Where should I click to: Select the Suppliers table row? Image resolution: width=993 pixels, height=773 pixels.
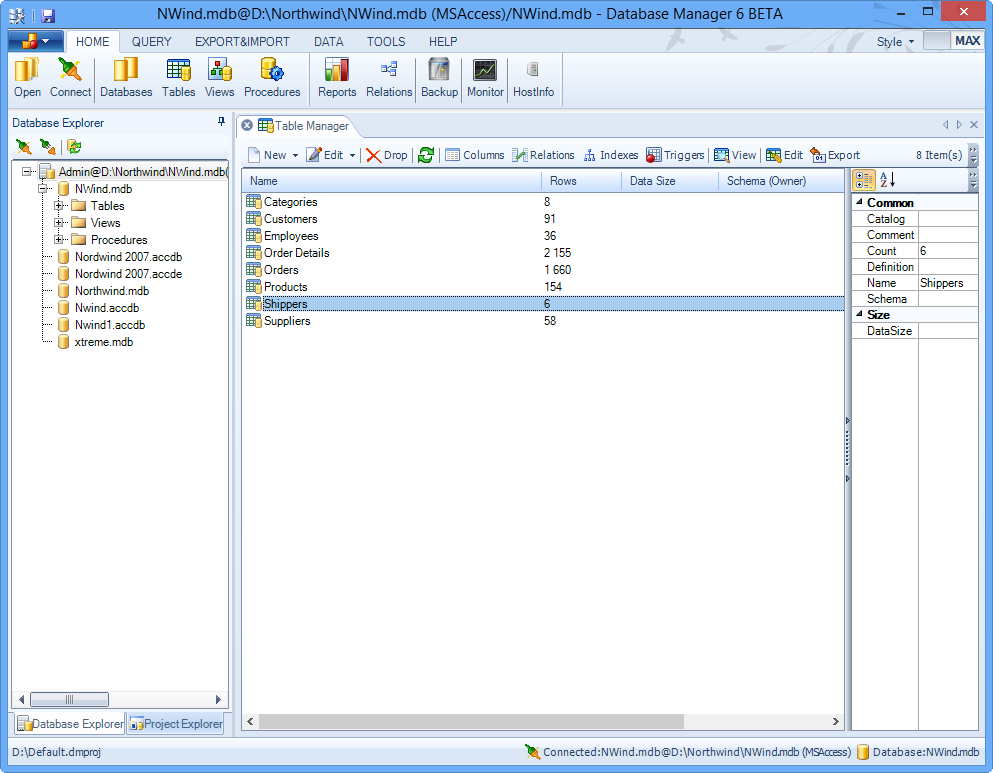coord(543,321)
